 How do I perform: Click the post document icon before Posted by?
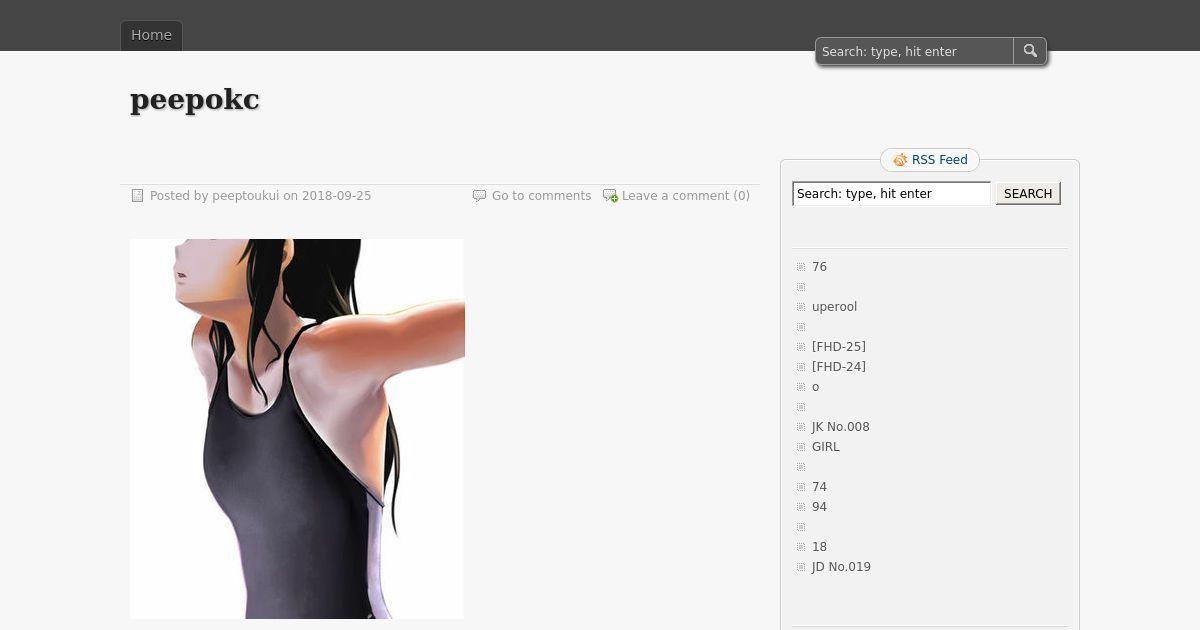[x=138, y=196]
